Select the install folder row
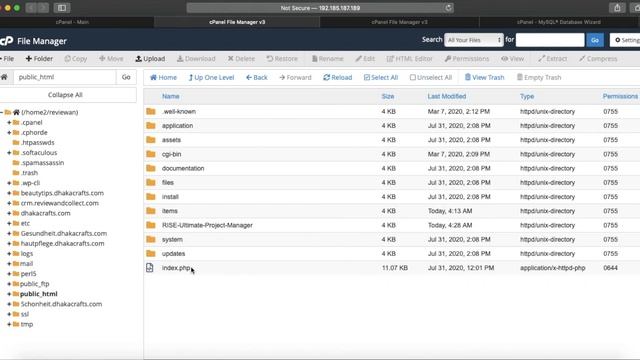The image size is (640, 360). tap(391, 197)
